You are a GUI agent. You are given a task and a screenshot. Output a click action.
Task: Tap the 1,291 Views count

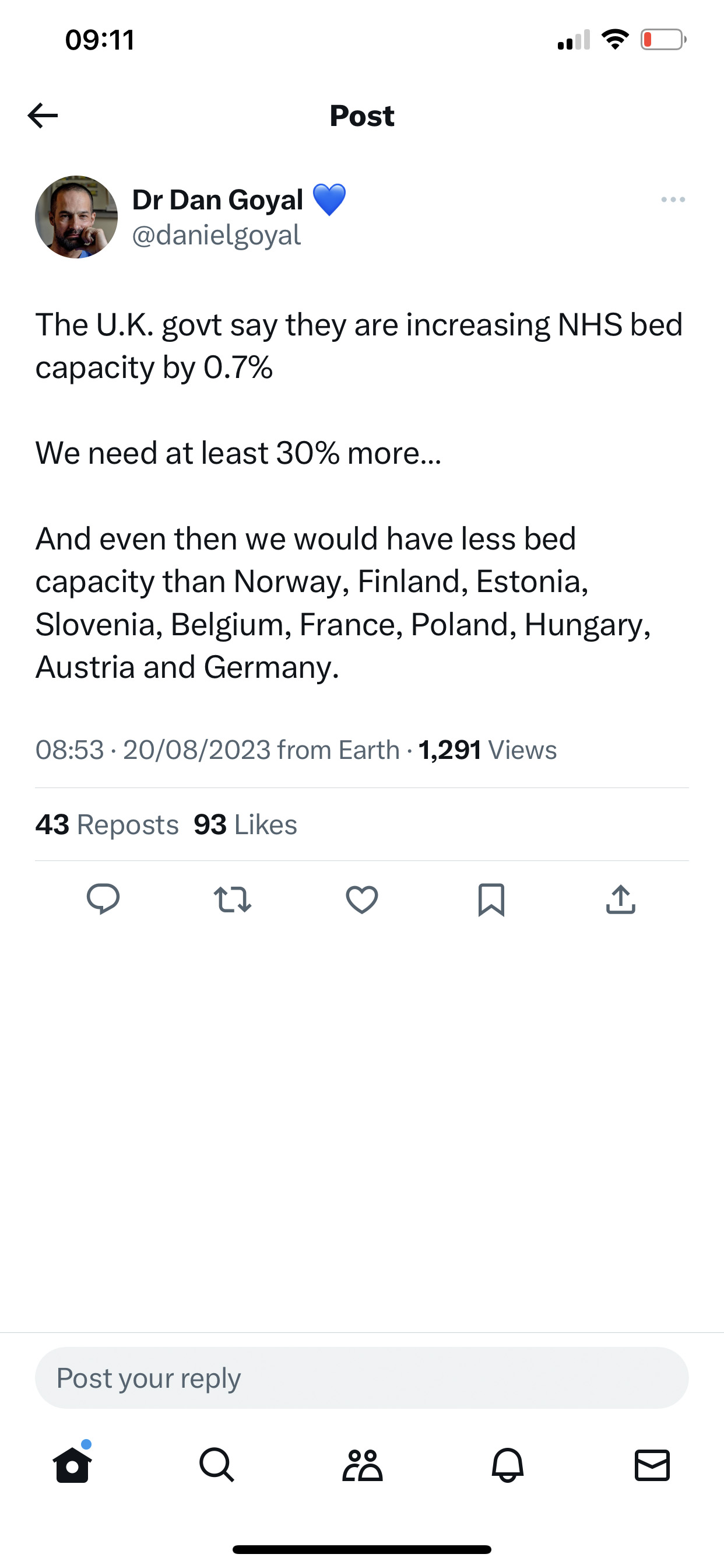pyautogui.click(x=487, y=750)
